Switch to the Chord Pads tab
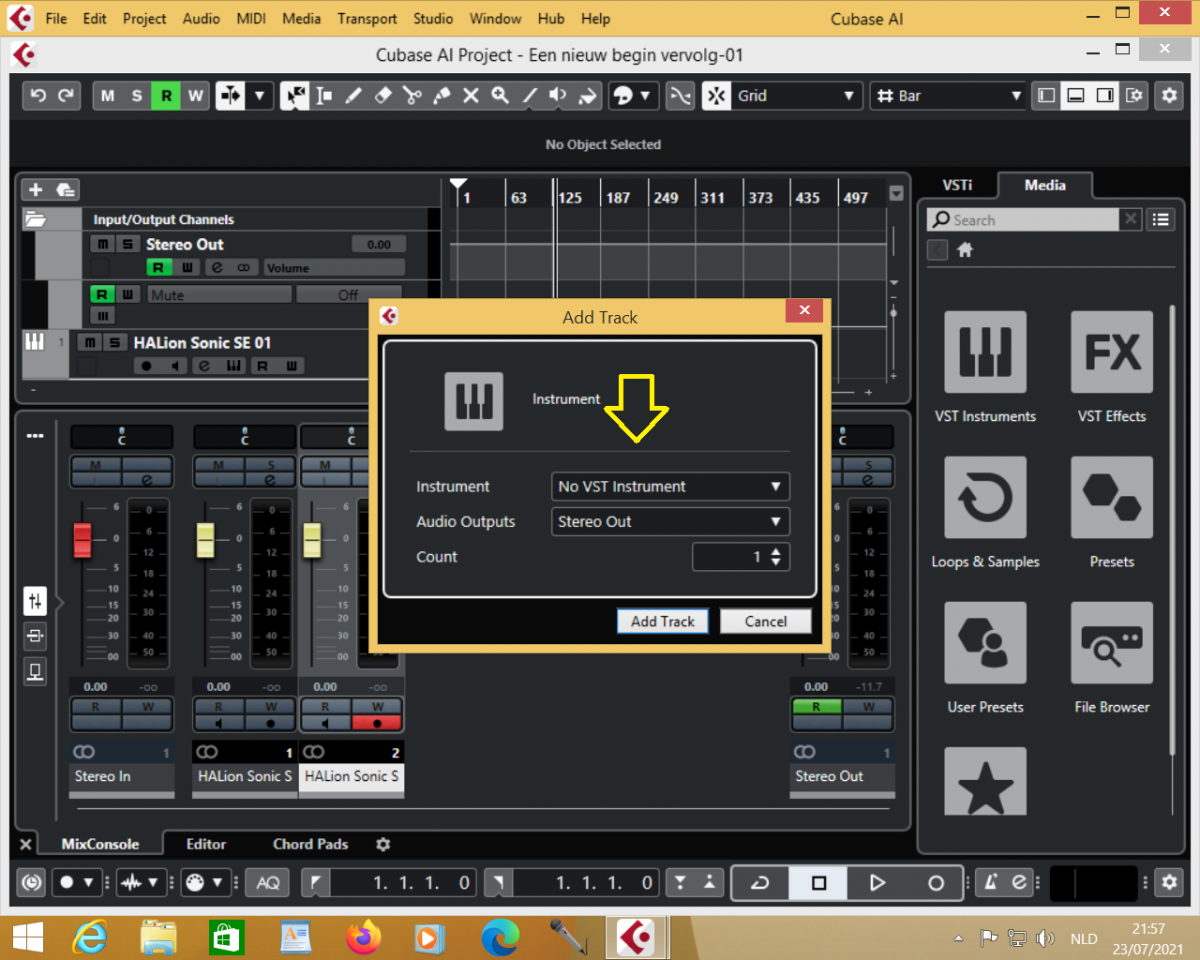1200x960 pixels. point(310,844)
